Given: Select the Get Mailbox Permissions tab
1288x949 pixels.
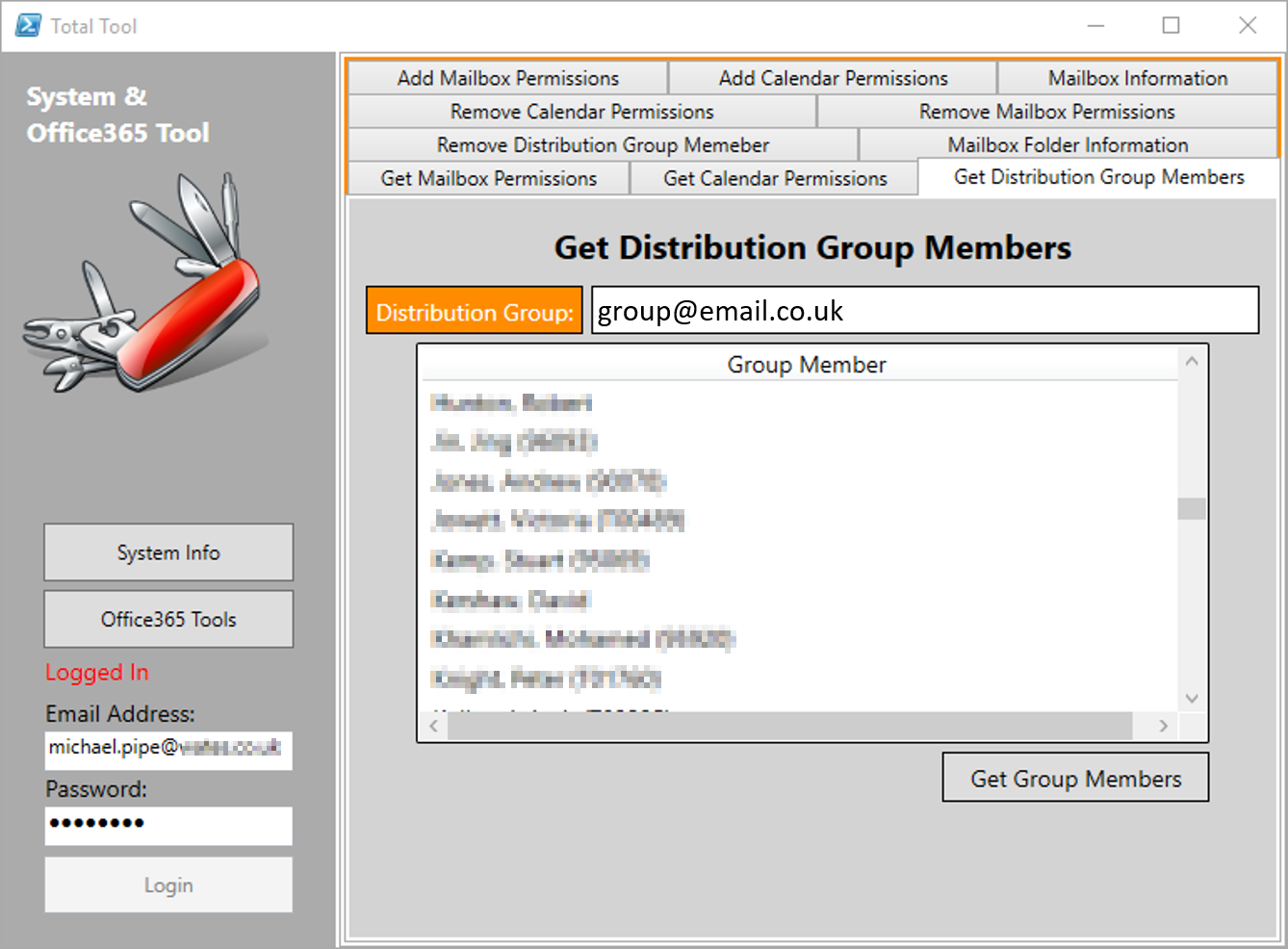Looking at the screenshot, I should point(488,179).
